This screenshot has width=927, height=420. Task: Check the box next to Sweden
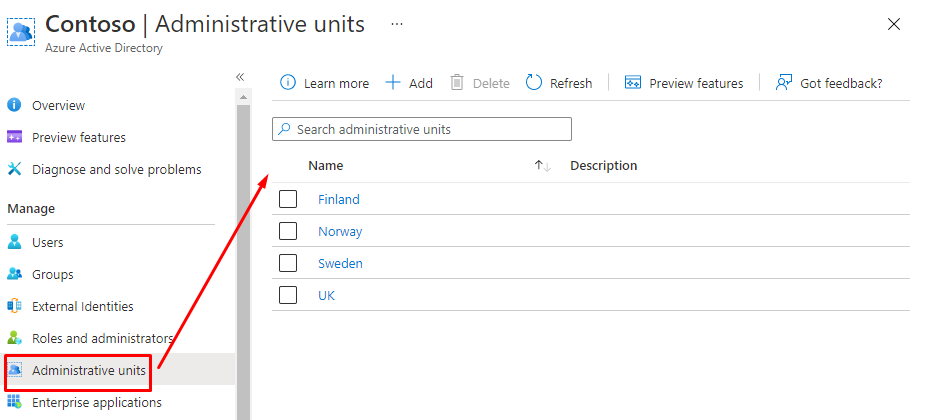288,263
